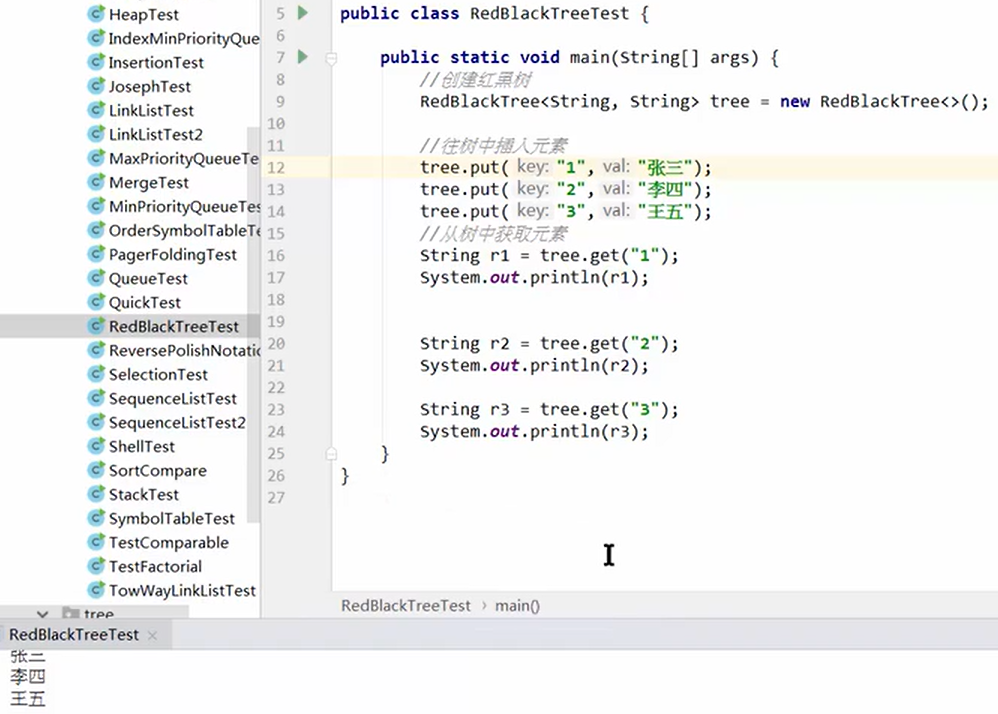Open QueueTest class
The height and width of the screenshot is (714, 998).
[148, 279]
